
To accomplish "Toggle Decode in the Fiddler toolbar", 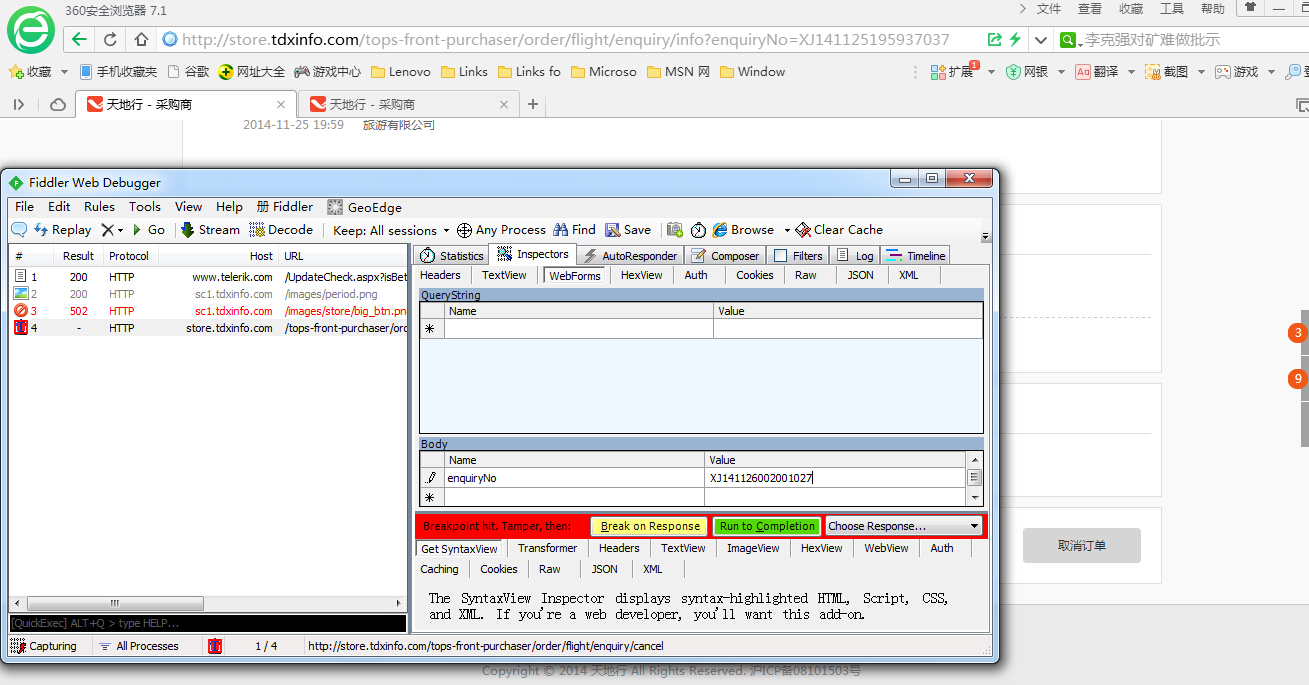I will (x=281, y=230).
